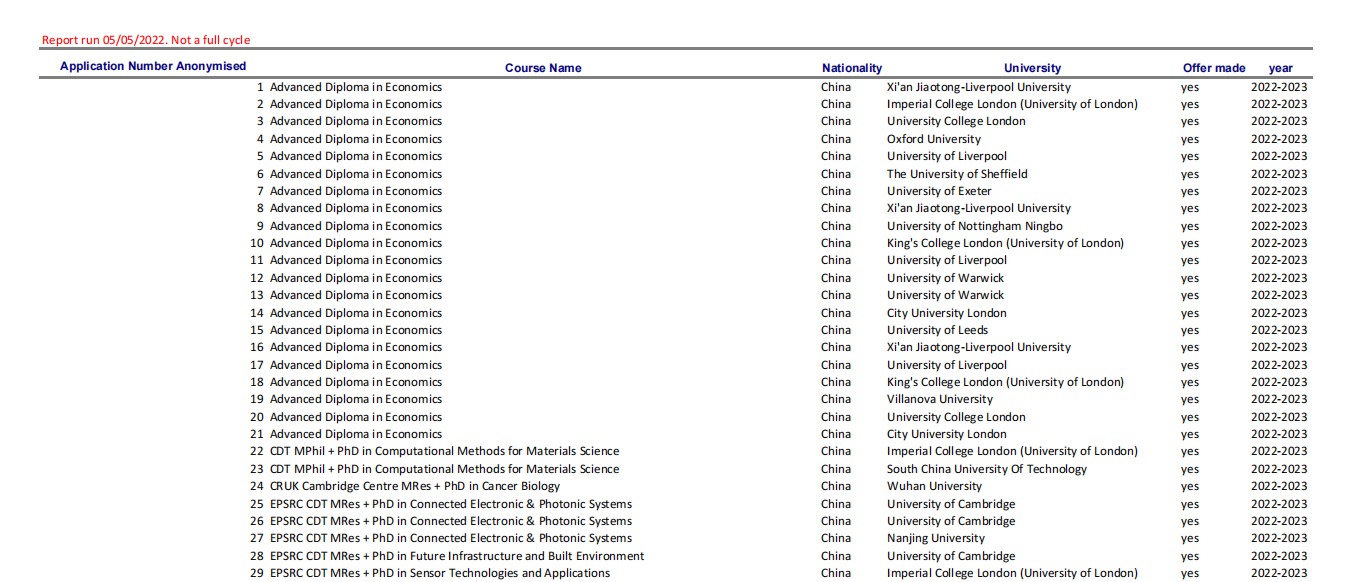The image size is (1365, 582).
Task: Select row 4 Oxford University cell
Action: (x=934, y=139)
